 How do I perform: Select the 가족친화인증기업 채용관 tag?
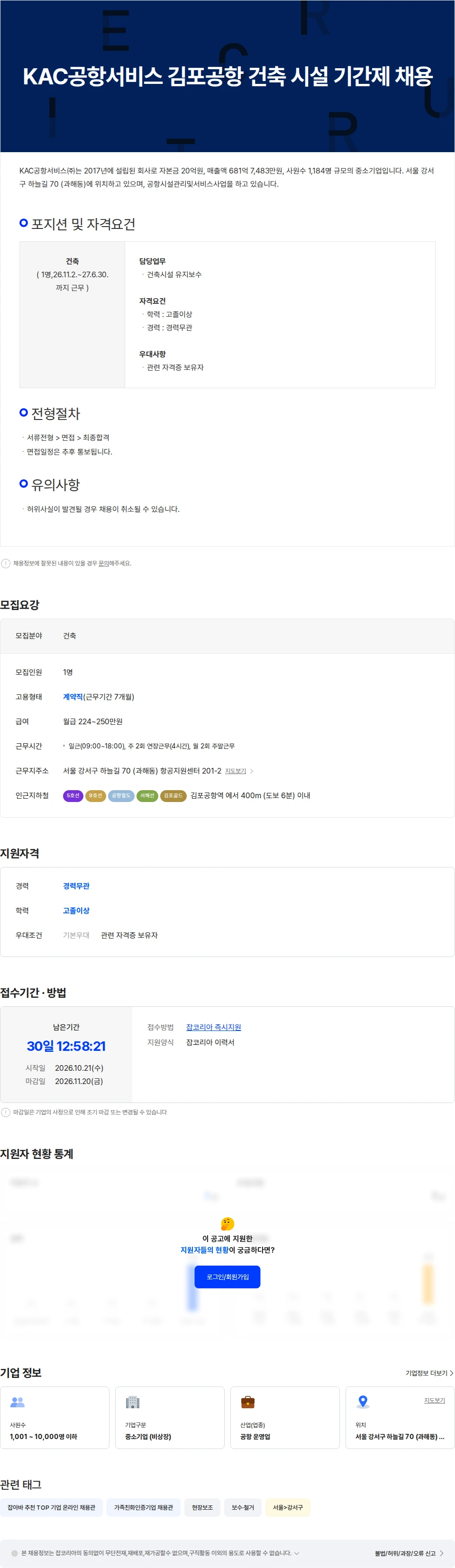point(144,1507)
